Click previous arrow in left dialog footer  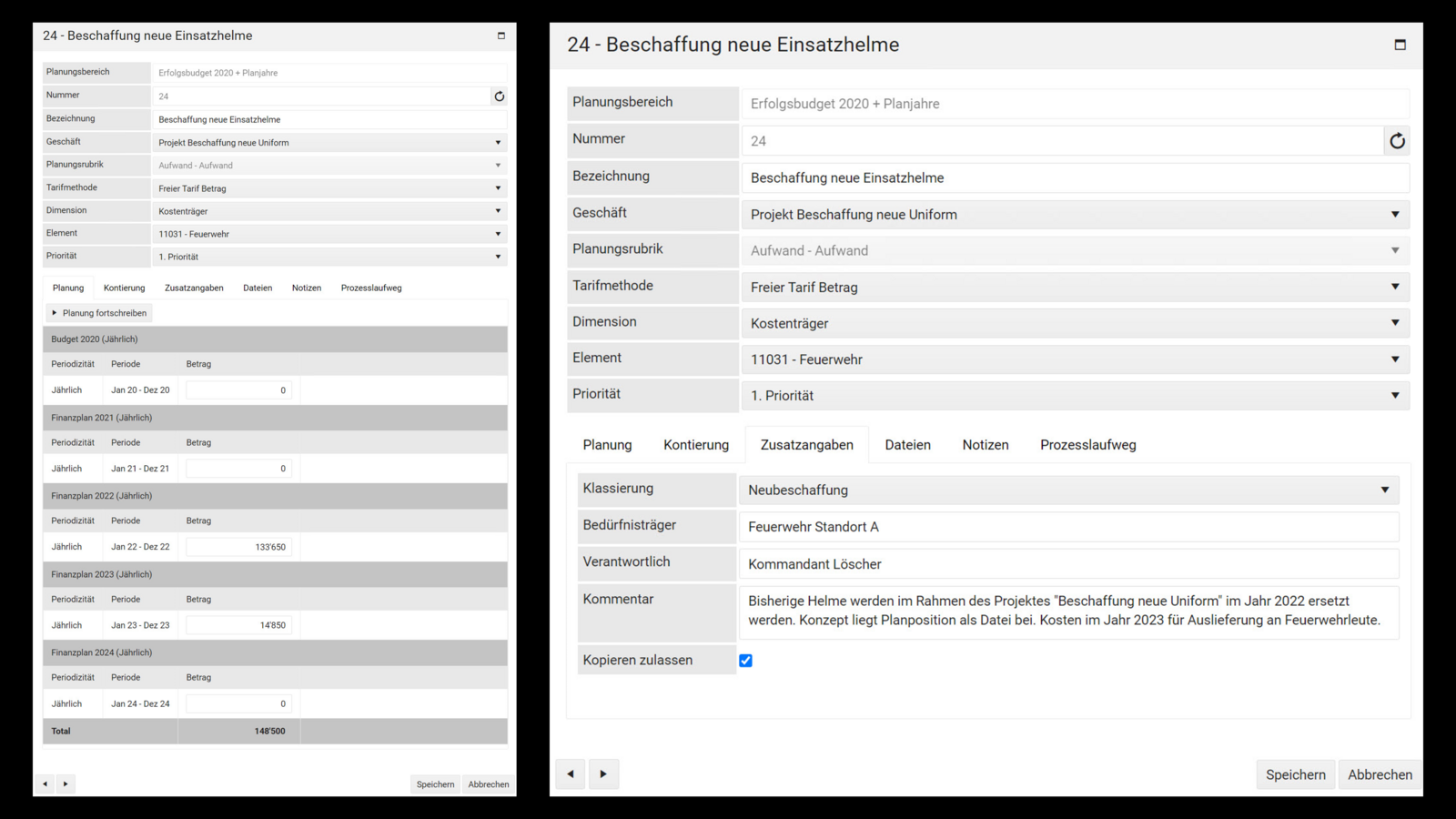(x=45, y=784)
